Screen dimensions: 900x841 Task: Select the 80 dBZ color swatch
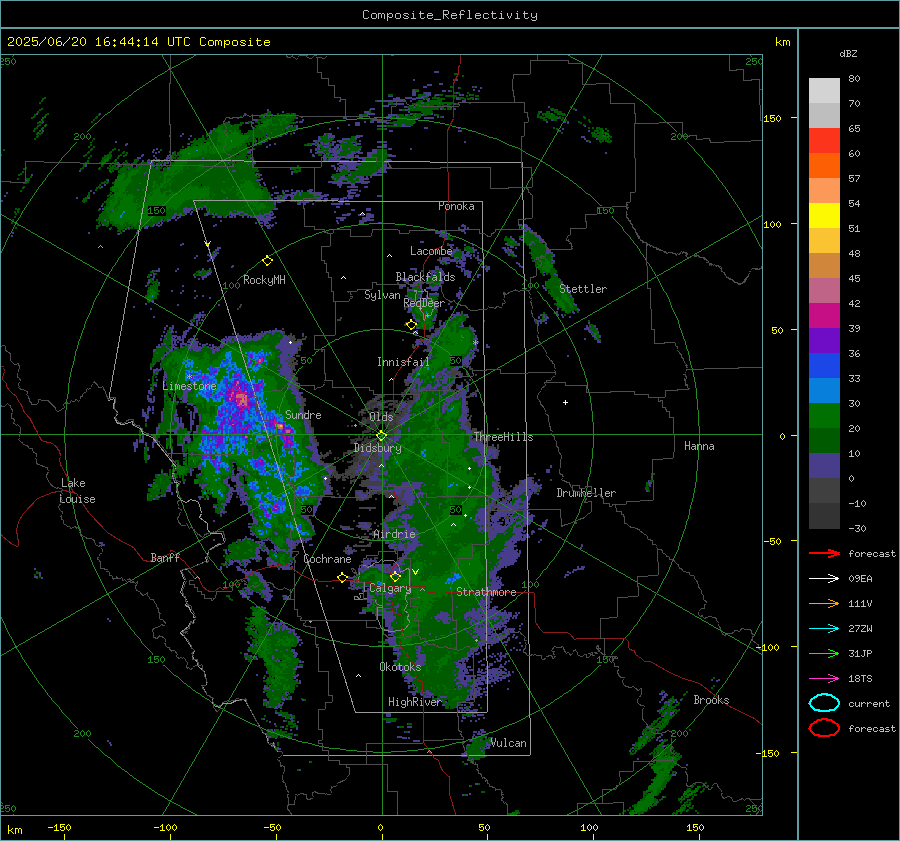tap(824, 90)
